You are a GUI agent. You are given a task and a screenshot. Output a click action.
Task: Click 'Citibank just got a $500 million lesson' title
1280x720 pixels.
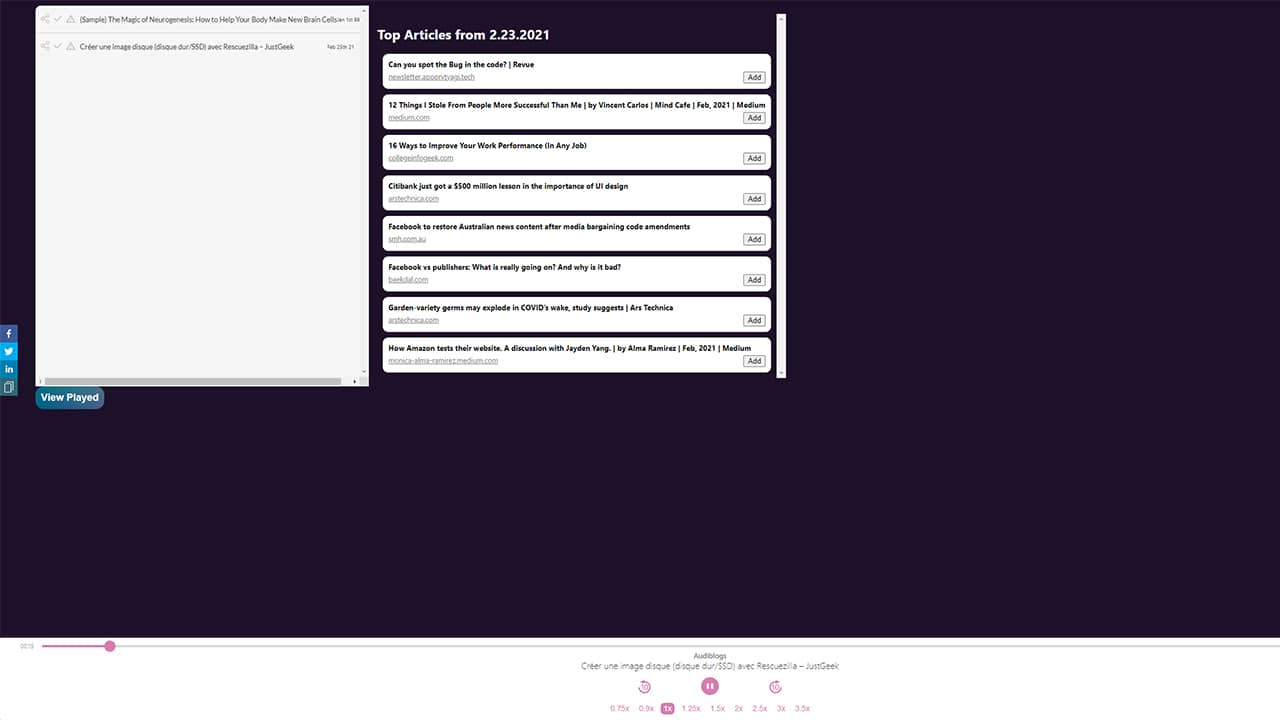tap(508, 186)
